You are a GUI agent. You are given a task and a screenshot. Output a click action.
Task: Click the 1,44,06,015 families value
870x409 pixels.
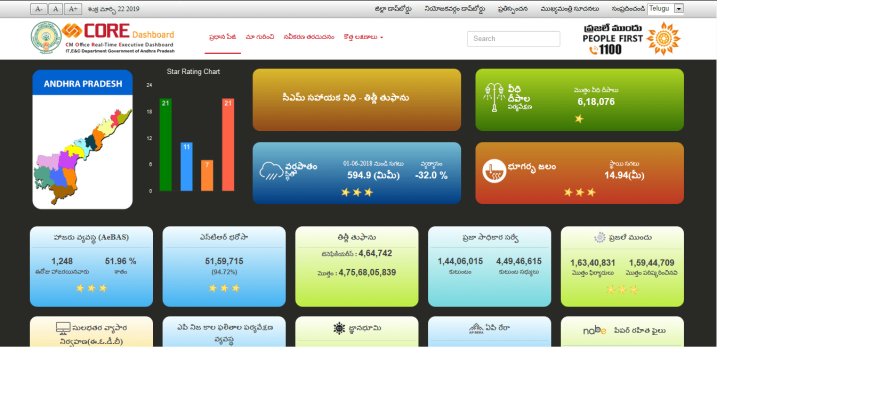[x=460, y=261]
